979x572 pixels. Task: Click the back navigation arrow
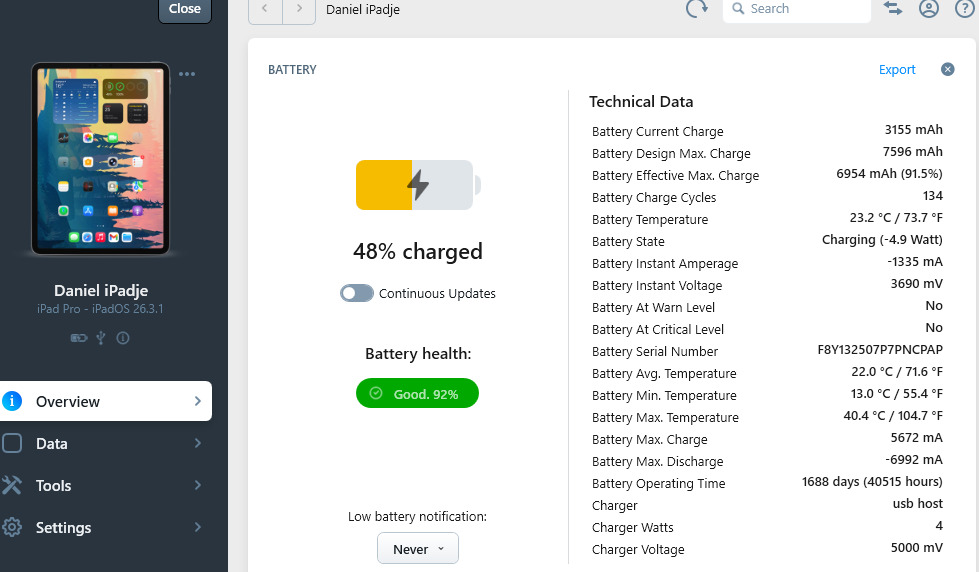pos(265,9)
